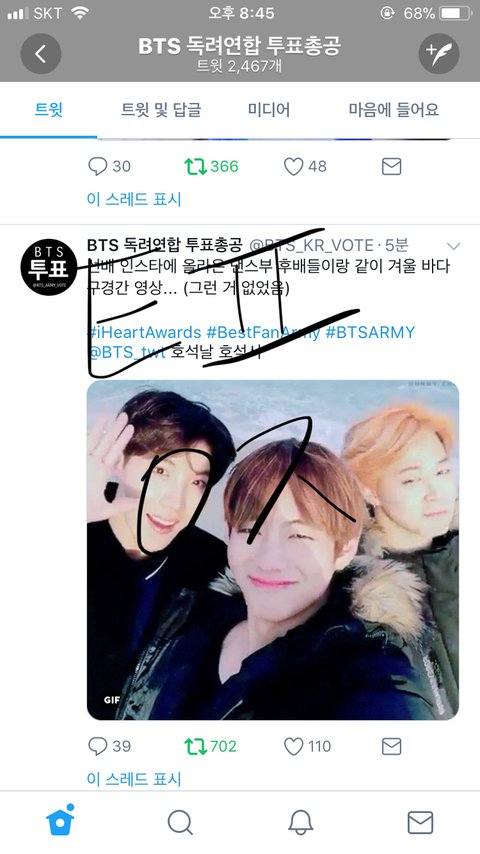Viewport: 480px width, 854px height.
Task: Open BTS 투표 profile avatar
Action: click(x=49, y=267)
